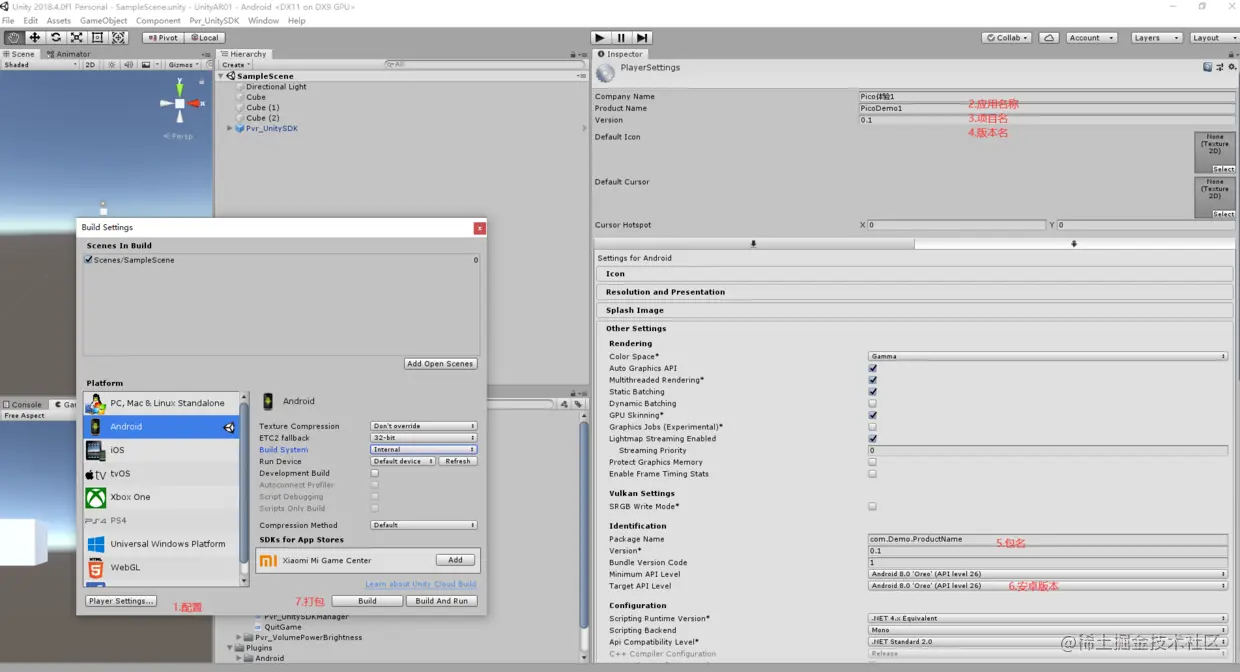The image size is (1240, 672).
Task: Uncheck Scenes/SampleScene in Scenes In Build
Action: 89,260
